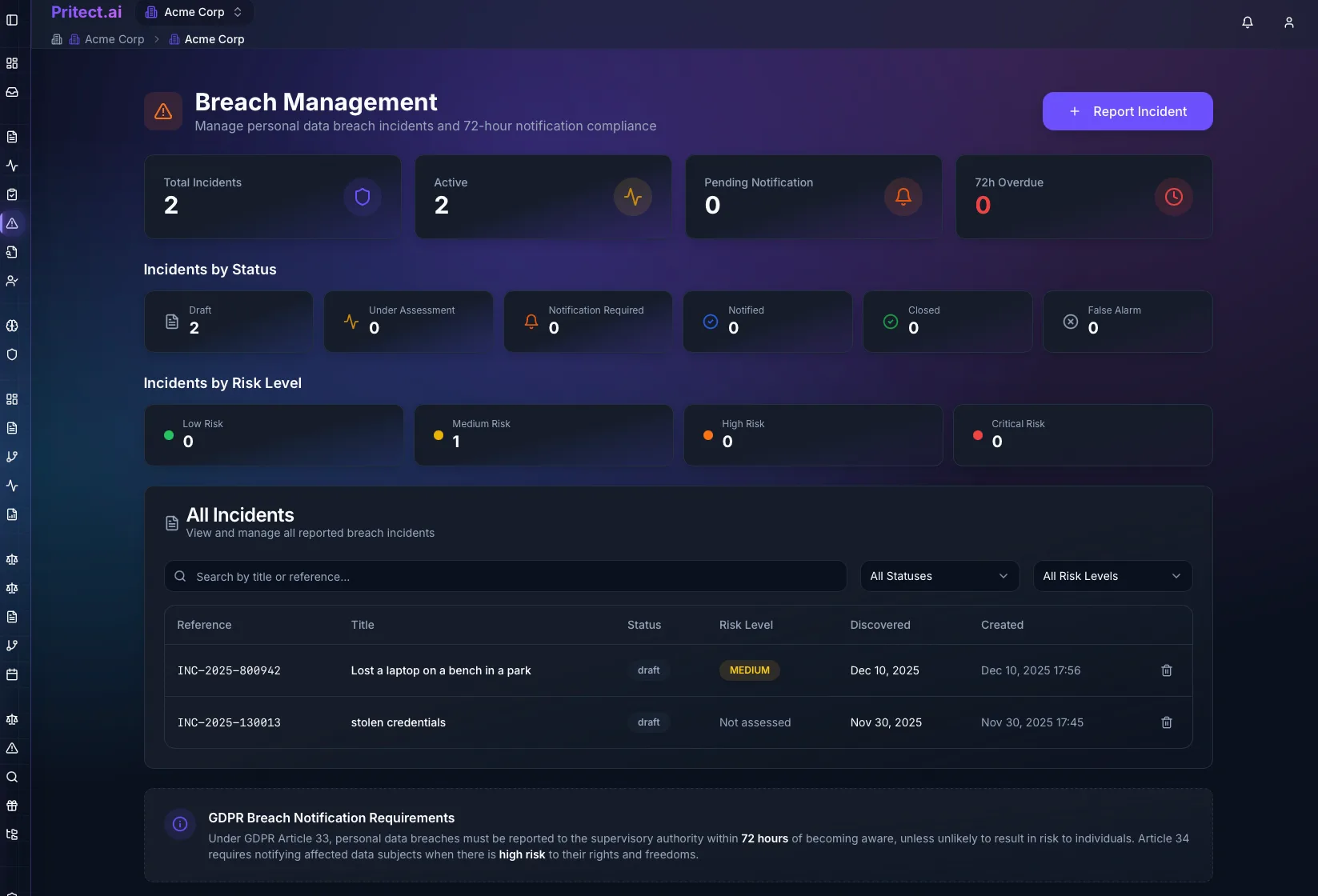Viewport: 1318px width, 896px height.
Task: Click the Risk Level column header
Action: 746,625
